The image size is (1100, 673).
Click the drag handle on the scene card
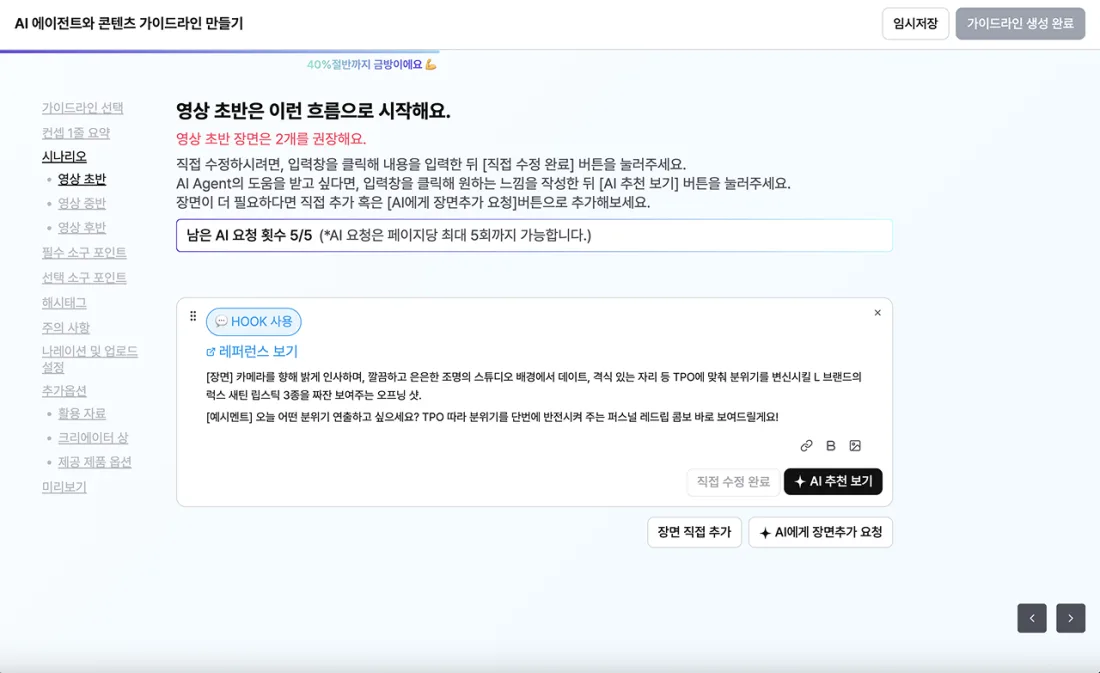[193, 316]
